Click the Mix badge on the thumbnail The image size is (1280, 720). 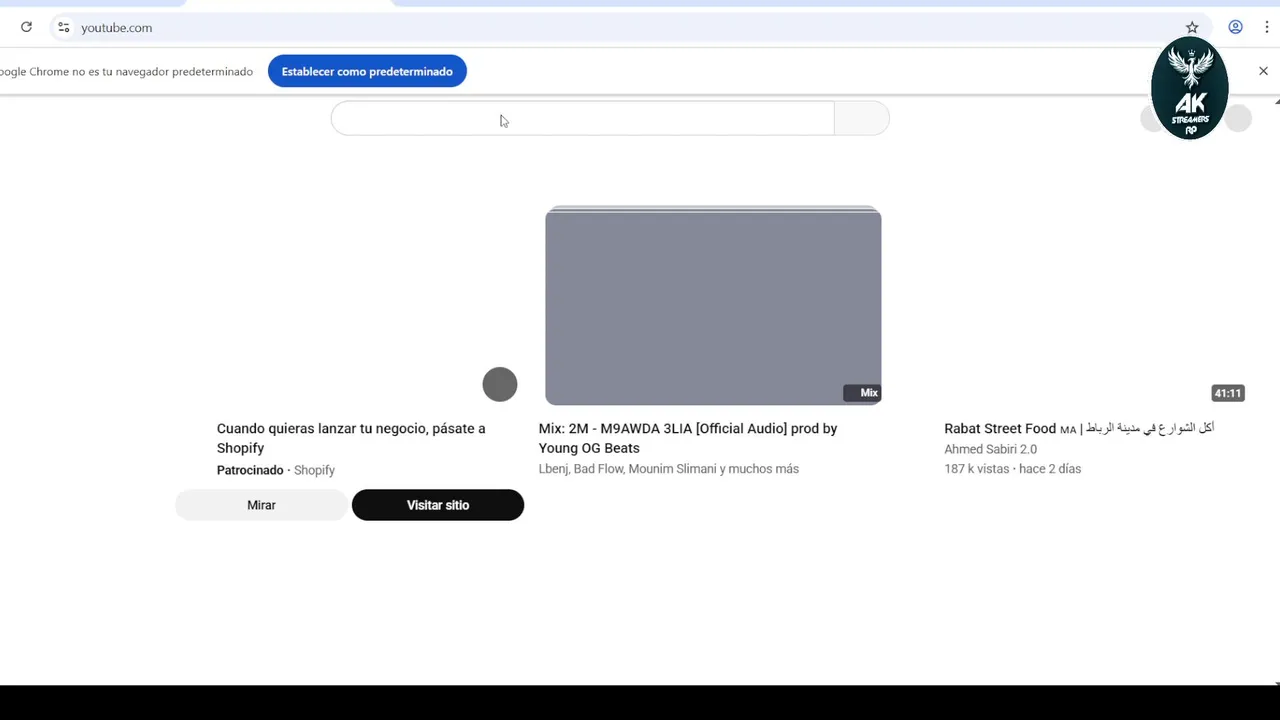coord(862,393)
